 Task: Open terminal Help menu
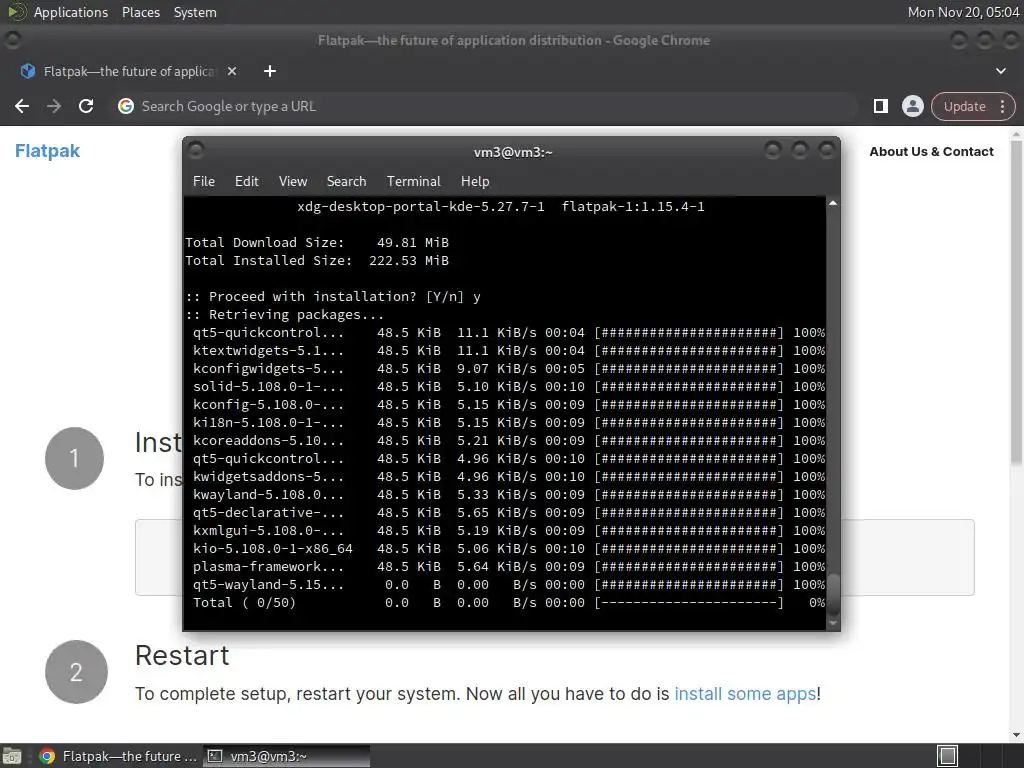pyautogui.click(x=475, y=182)
